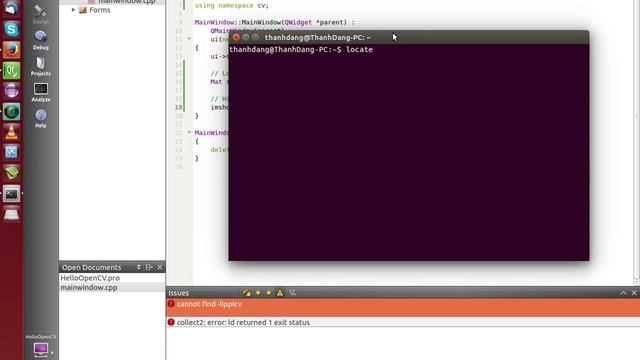The height and width of the screenshot is (360, 640).
Task: Open the HelloOpenCV kit selector
Action: 40,346
